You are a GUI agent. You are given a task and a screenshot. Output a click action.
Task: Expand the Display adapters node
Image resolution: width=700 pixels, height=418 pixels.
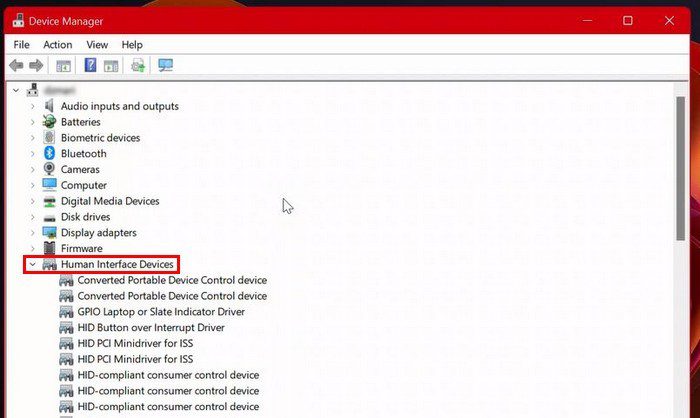coord(33,233)
